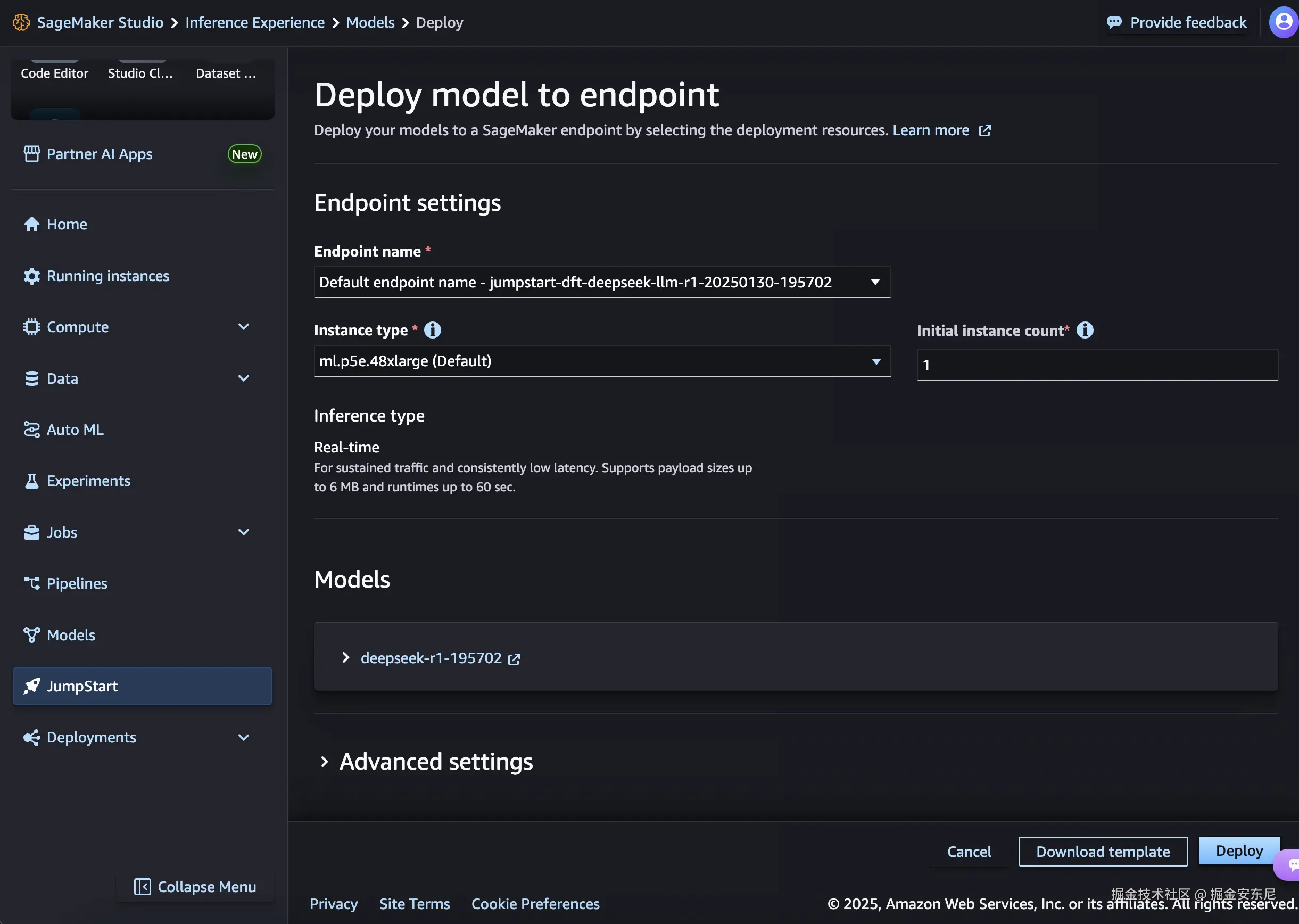Click the Collapse Menu panel icon
Screen dimensions: 1299x924
(x=142, y=886)
